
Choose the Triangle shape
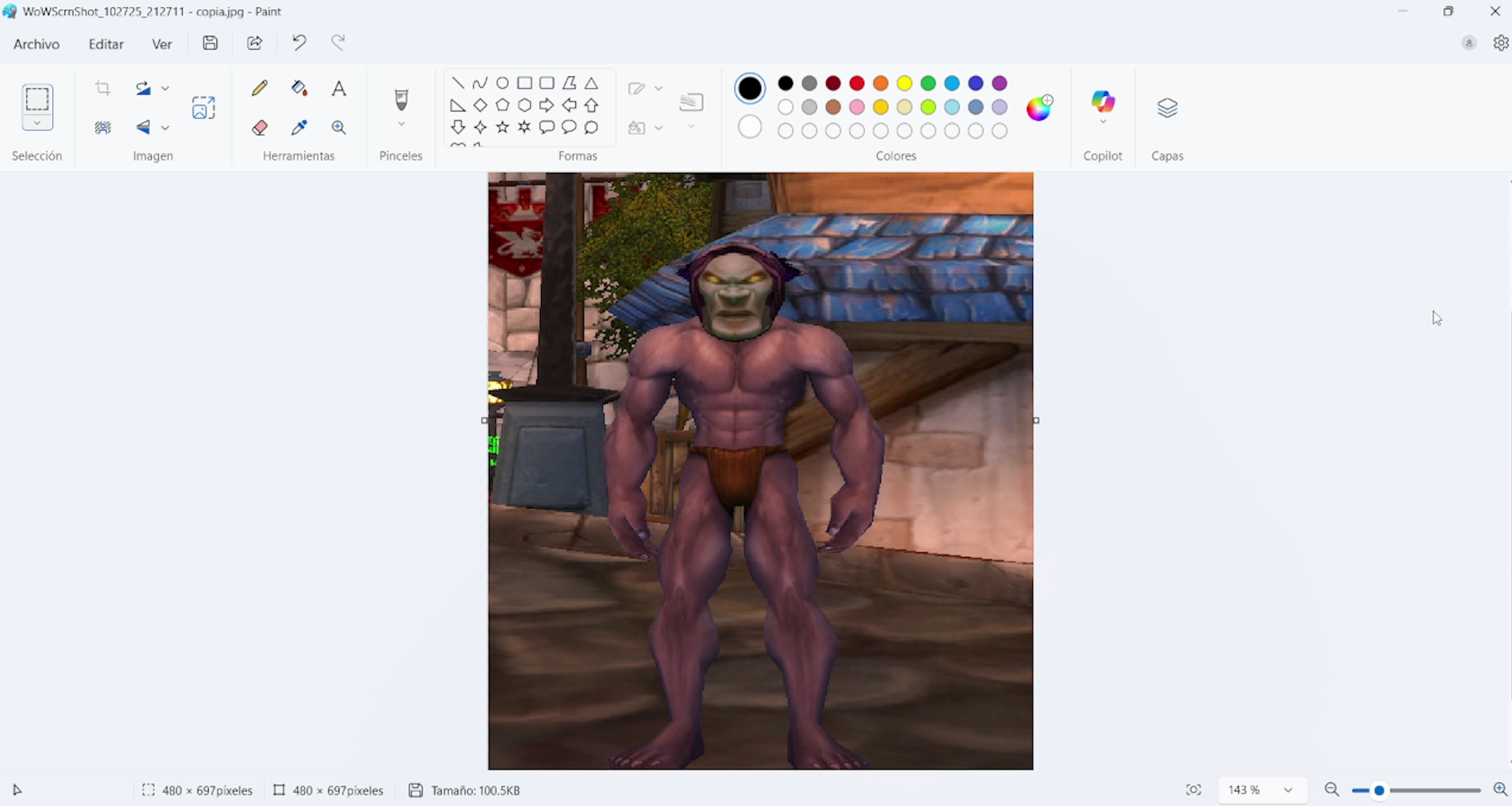[592, 82]
